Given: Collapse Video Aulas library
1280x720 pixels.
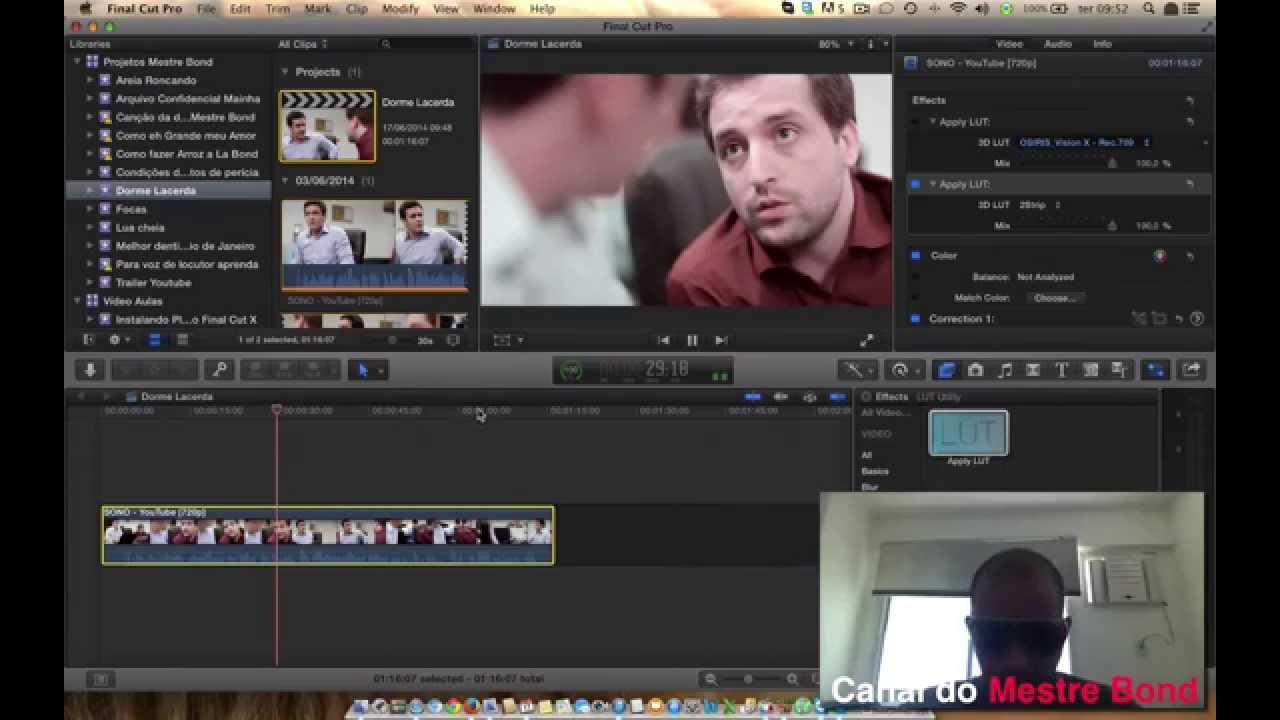Looking at the screenshot, I should point(77,301).
